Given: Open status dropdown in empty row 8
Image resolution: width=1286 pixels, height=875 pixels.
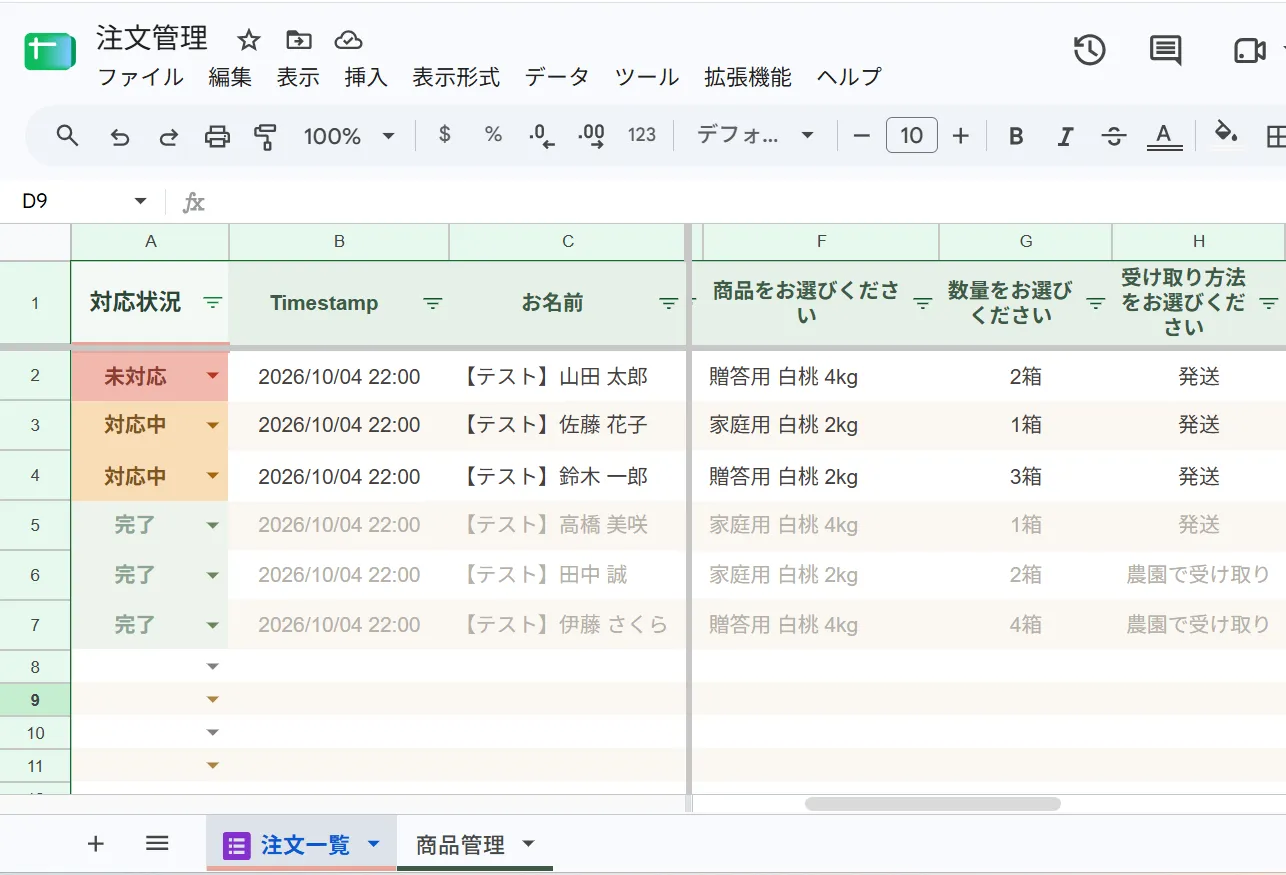Looking at the screenshot, I should (x=212, y=667).
